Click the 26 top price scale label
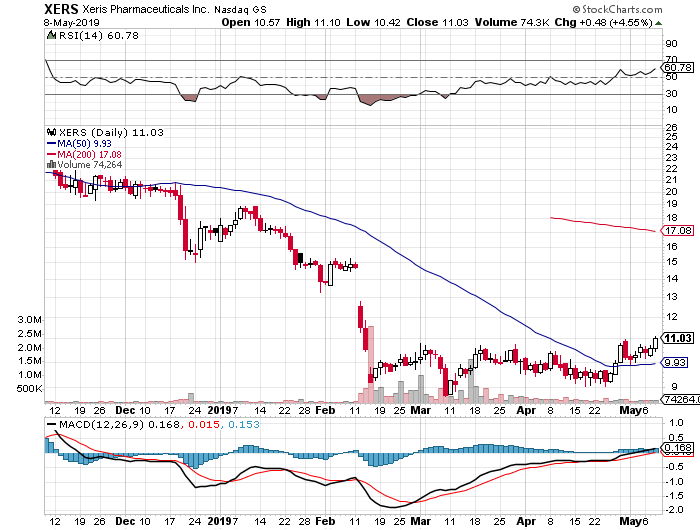 click(671, 127)
